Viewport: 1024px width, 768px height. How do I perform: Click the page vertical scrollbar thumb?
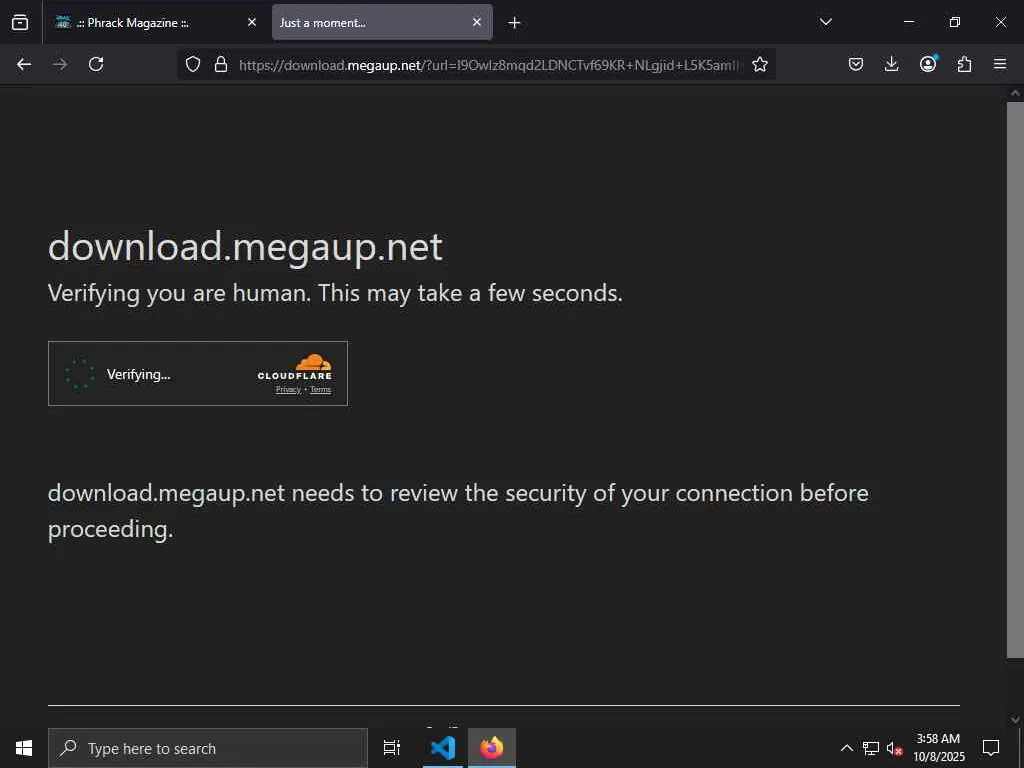[x=1015, y=379]
